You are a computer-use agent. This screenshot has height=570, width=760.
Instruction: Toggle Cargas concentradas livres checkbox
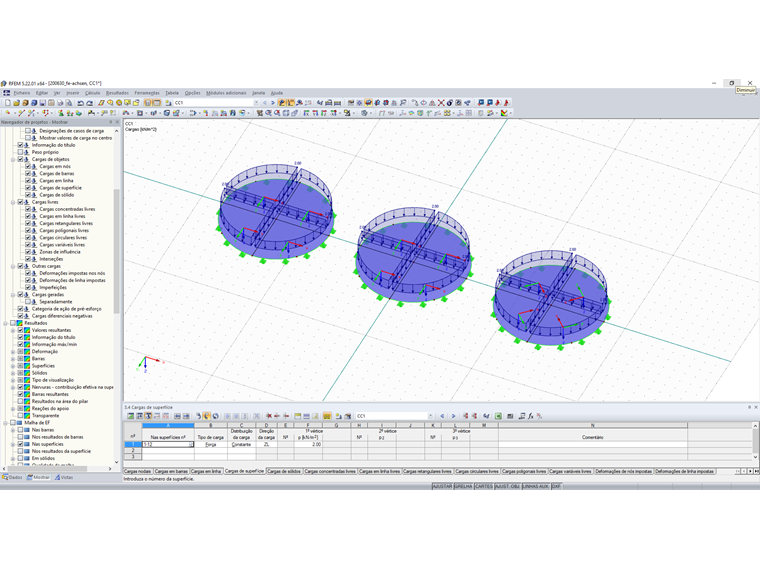point(28,209)
